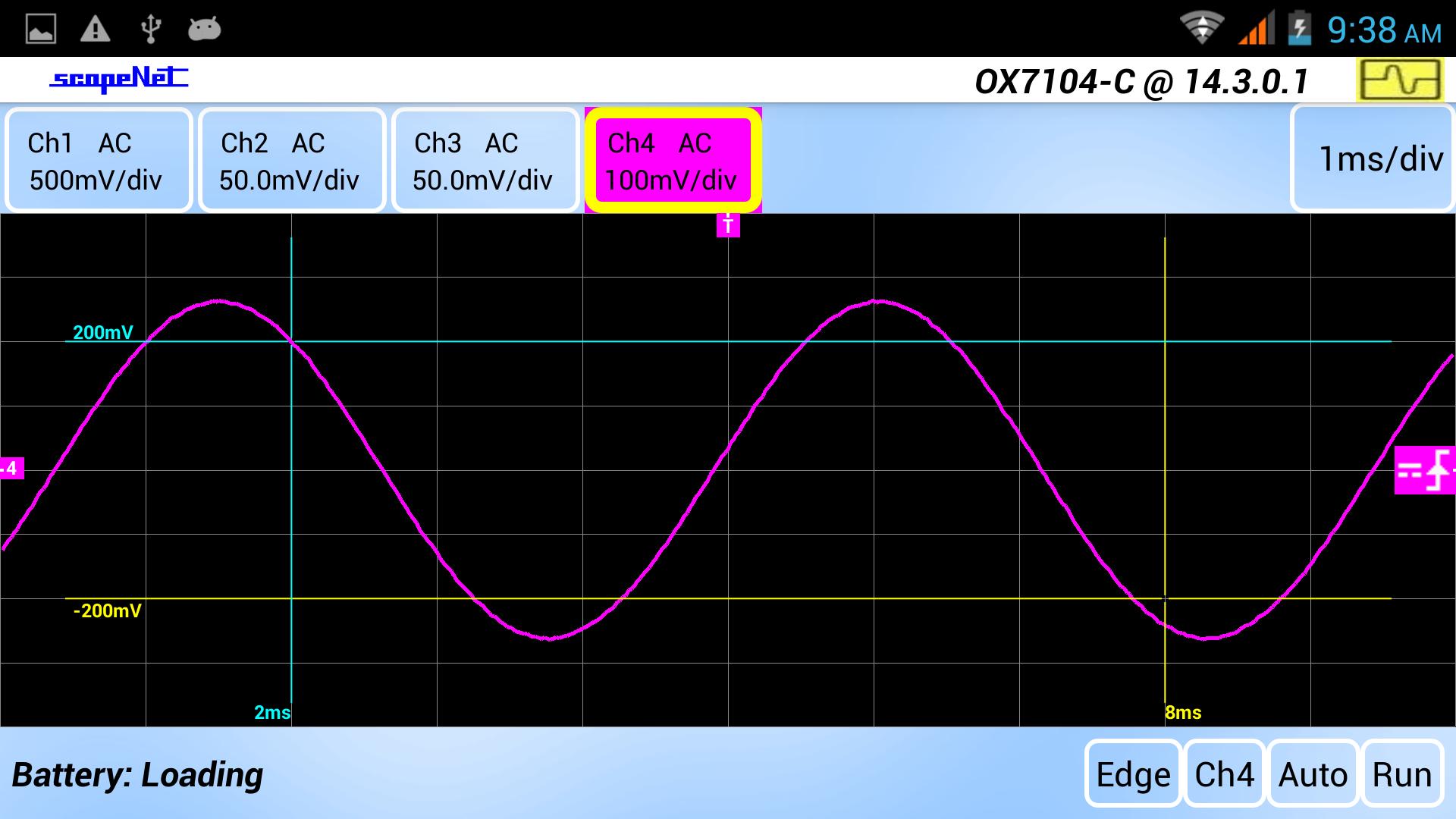
Task: Tap the 200mV cyan cursor label
Action: [x=103, y=332]
